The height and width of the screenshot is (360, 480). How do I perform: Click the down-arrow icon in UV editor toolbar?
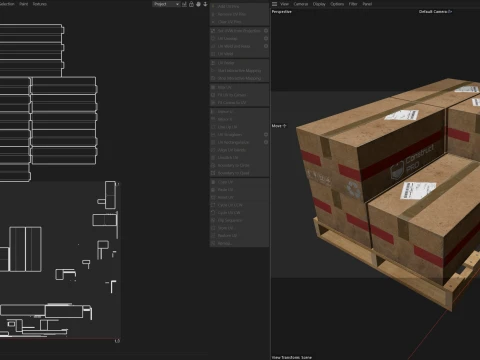pos(205,4)
